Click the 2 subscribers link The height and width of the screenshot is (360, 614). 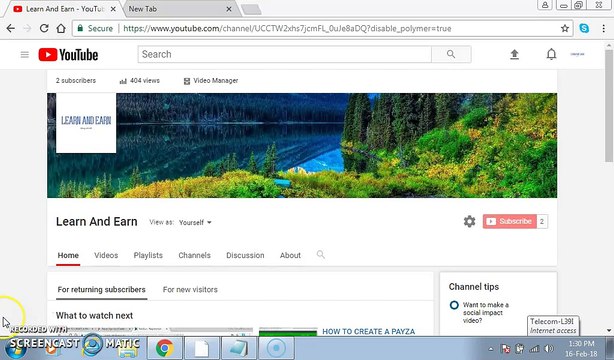76,81
